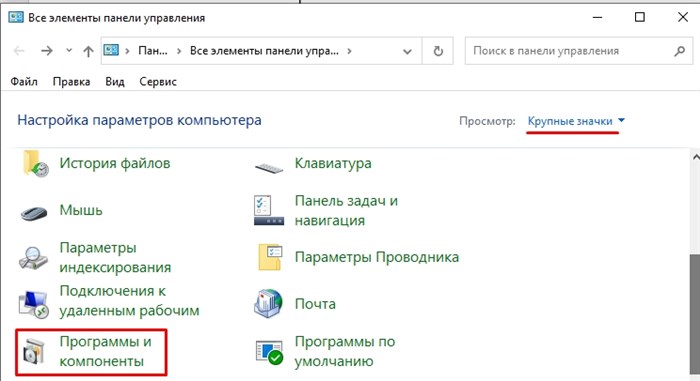Go forward with the right arrow
Image resolution: width=700 pixels, height=381 pixels.
46,51
